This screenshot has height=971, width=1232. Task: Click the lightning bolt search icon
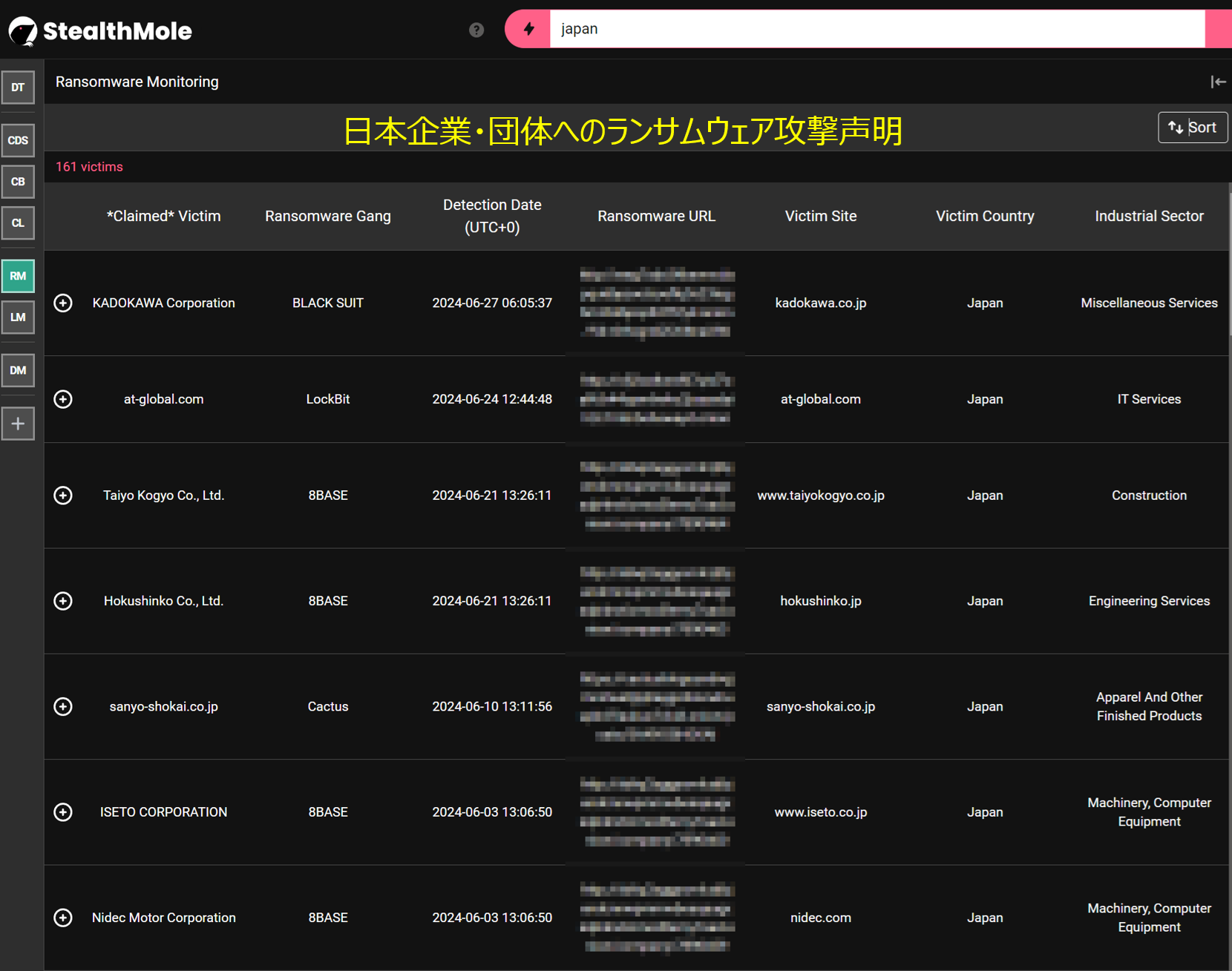[528, 29]
